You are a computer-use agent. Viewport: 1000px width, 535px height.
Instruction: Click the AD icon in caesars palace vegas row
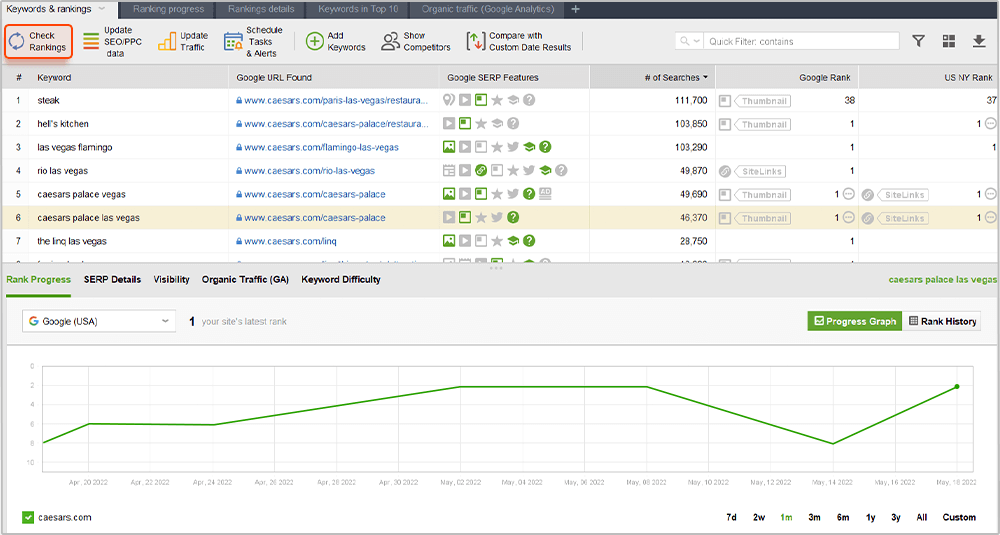click(x=545, y=194)
